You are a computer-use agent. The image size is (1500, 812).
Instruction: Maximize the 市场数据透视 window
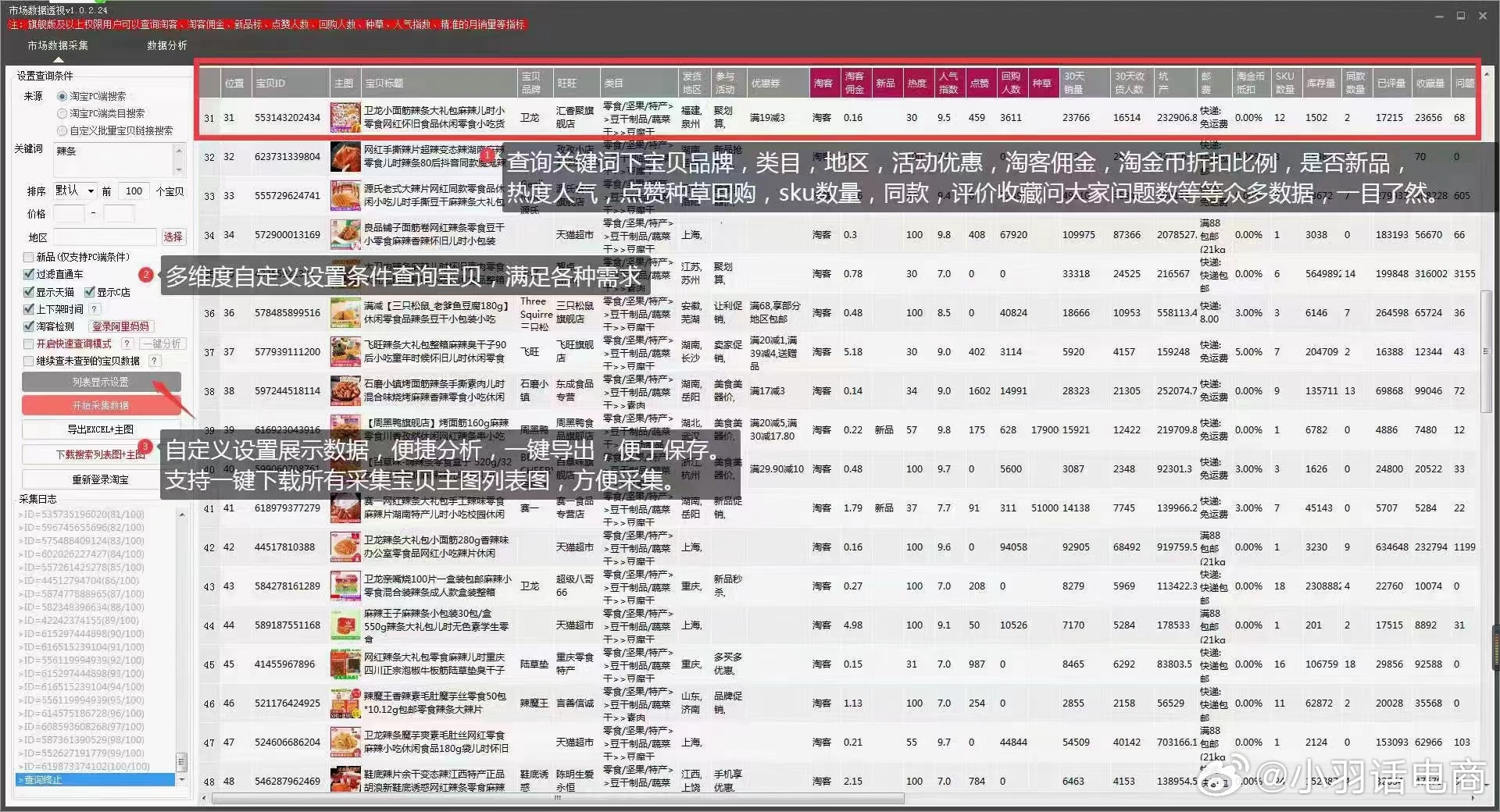[x=1461, y=16]
